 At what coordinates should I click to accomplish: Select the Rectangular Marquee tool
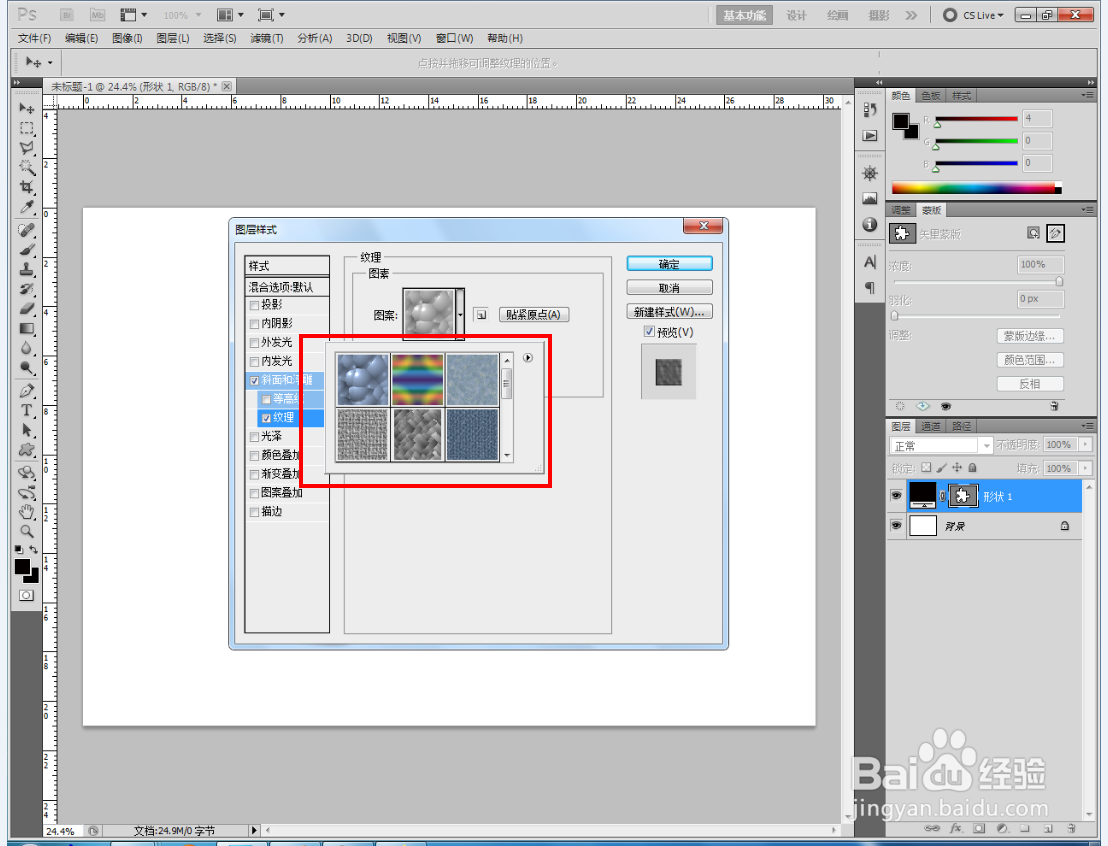(26, 128)
